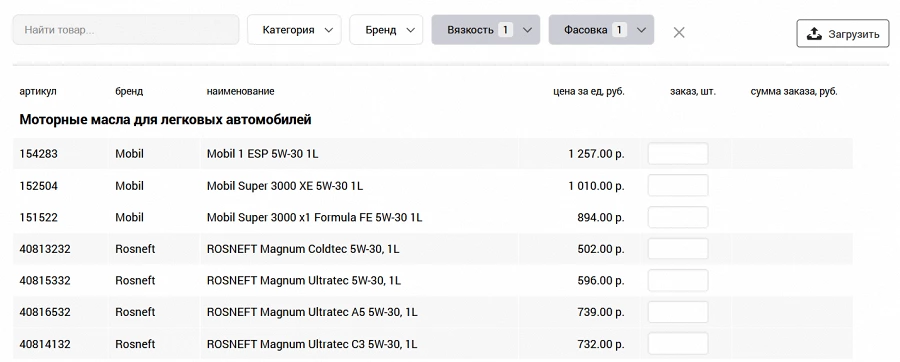Screen dimensions: 900x362
Task: Click the наименование column header
Action: [240, 91]
